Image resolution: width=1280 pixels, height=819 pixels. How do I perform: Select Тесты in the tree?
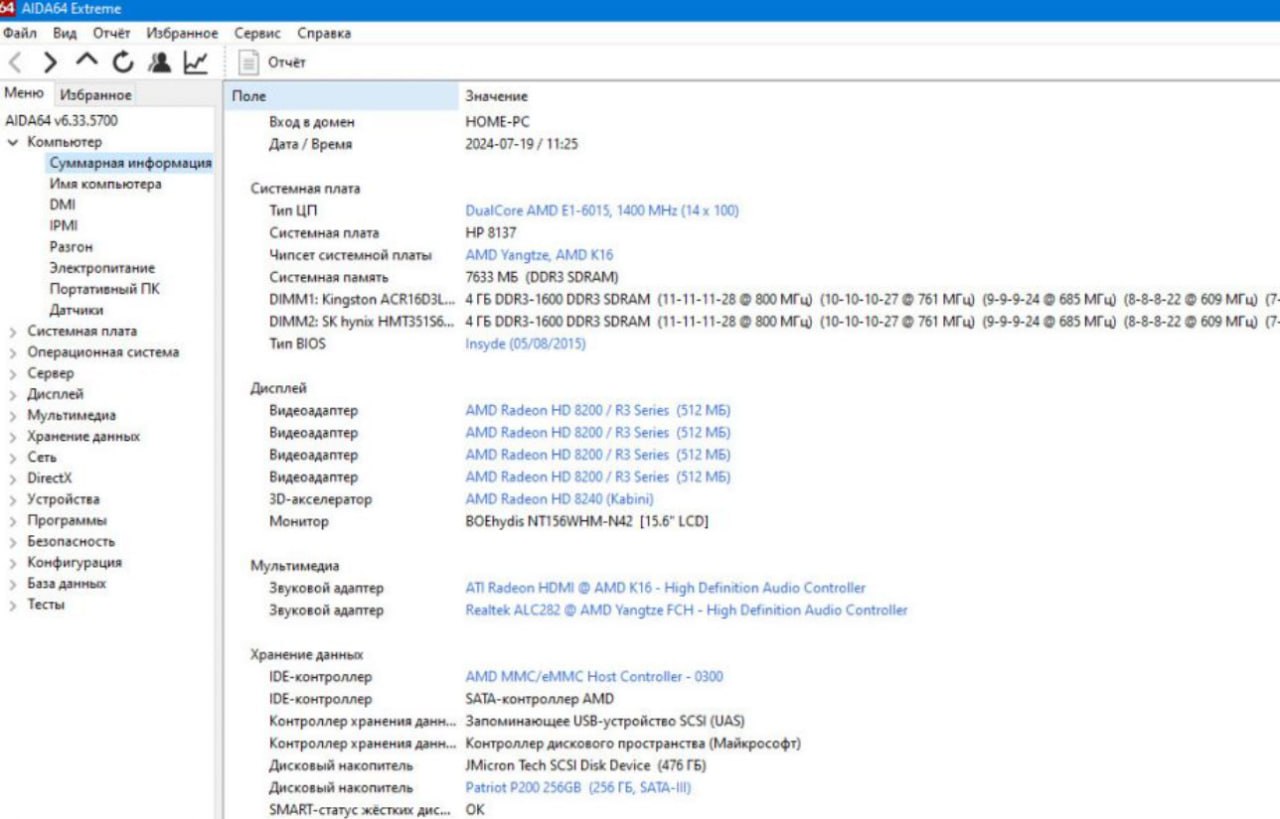click(46, 604)
